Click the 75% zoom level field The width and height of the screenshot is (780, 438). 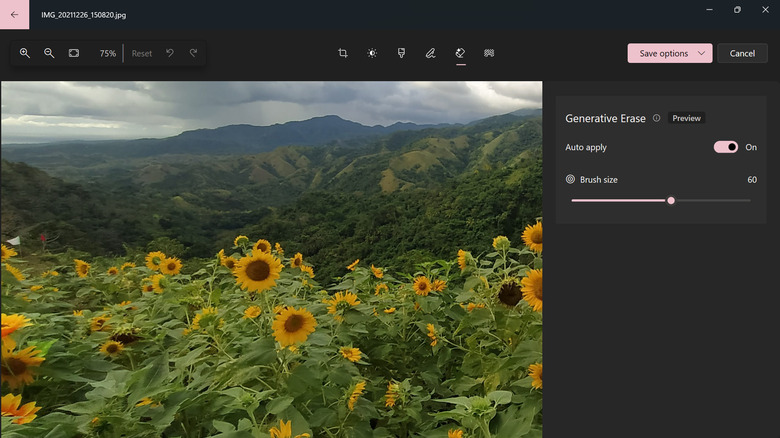pos(107,53)
